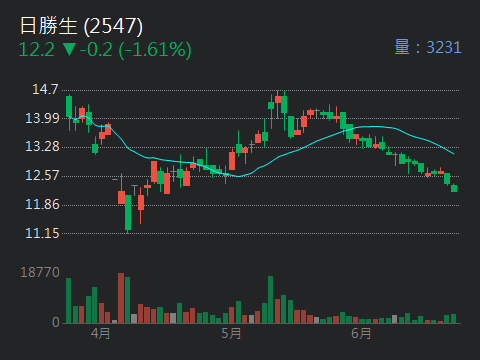Click the 12.57 price axis label
Viewport: 480px width, 360px height.
click(x=42, y=175)
